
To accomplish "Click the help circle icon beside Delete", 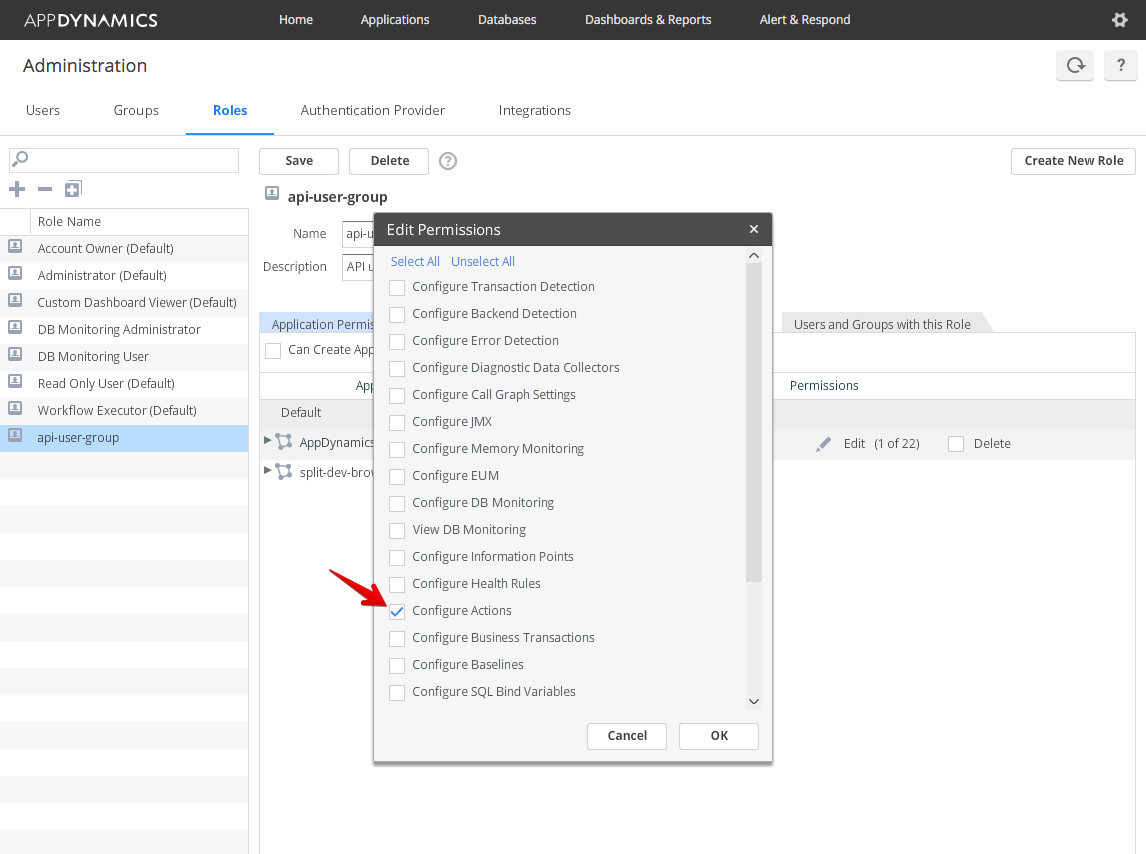I will pos(448,161).
